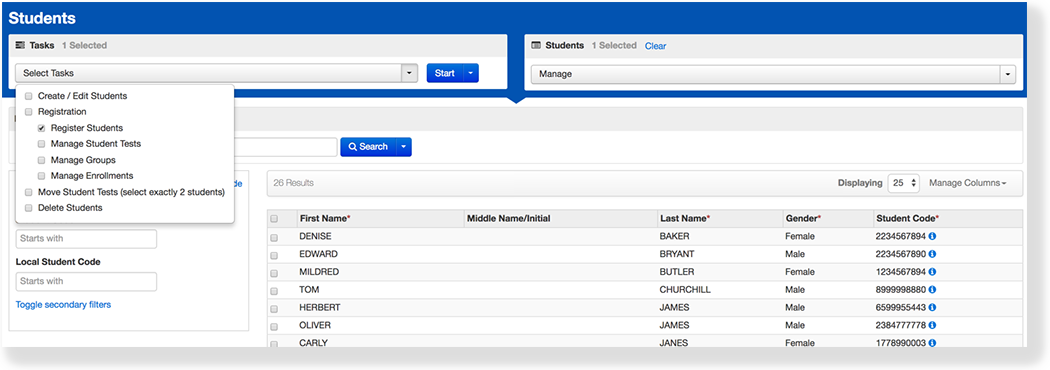Click the Students panel table icon
This screenshot has height=370, width=1050.
click(x=536, y=45)
